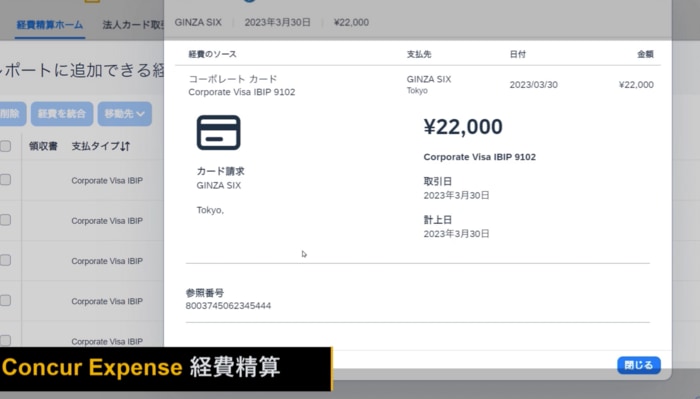This screenshot has height=399, width=700.
Task: Click the large ¥22,000 amount
Action: pyautogui.click(x=463, y=127)
